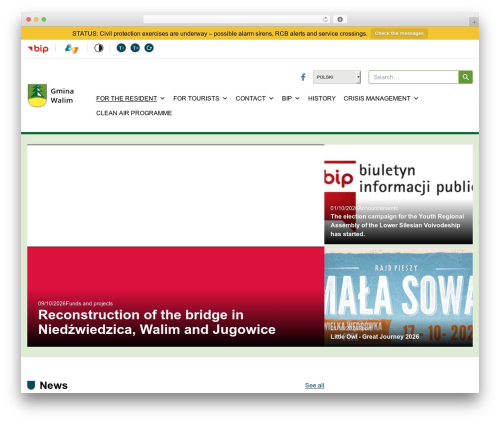Click the browser address bar

tap(237, 19)
